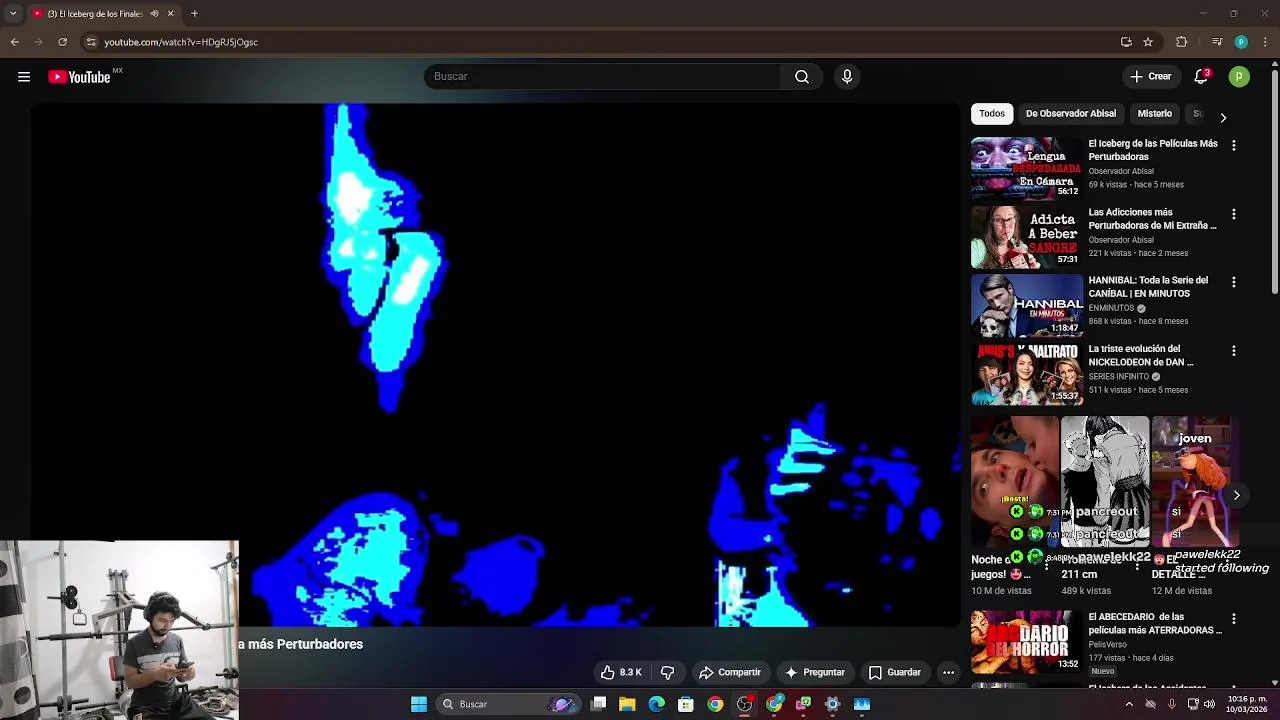The width and height of the screenshot is (1280, 720).
Task: Go back in browser history
Action: [14, 42]
